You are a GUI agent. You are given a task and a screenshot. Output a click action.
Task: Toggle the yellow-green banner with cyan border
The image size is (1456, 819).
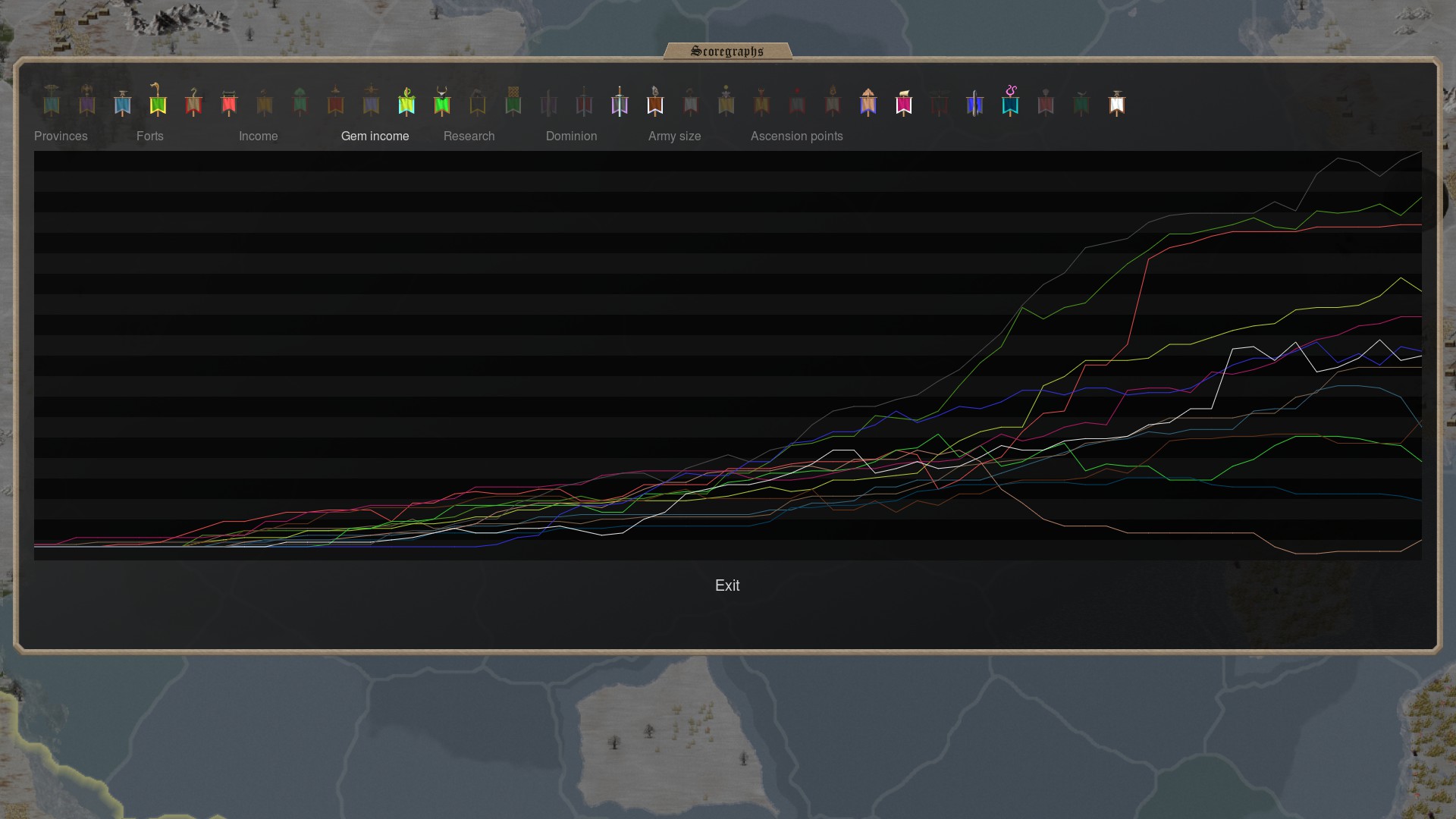pos(406,100)
